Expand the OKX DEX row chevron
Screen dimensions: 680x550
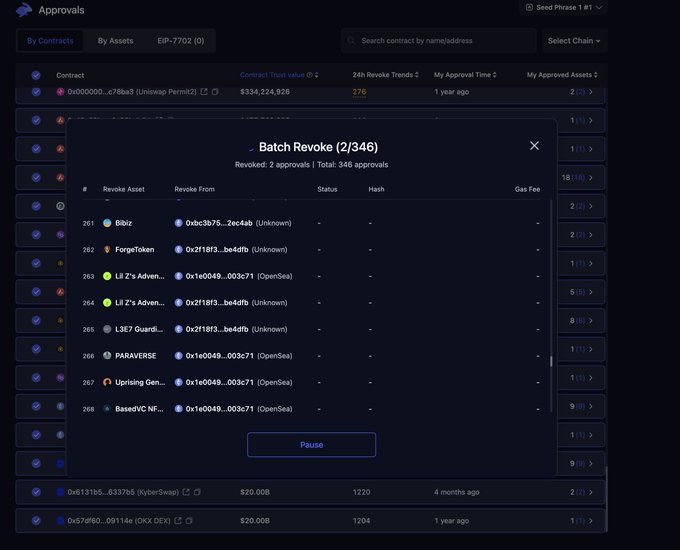tap(591, 521)
